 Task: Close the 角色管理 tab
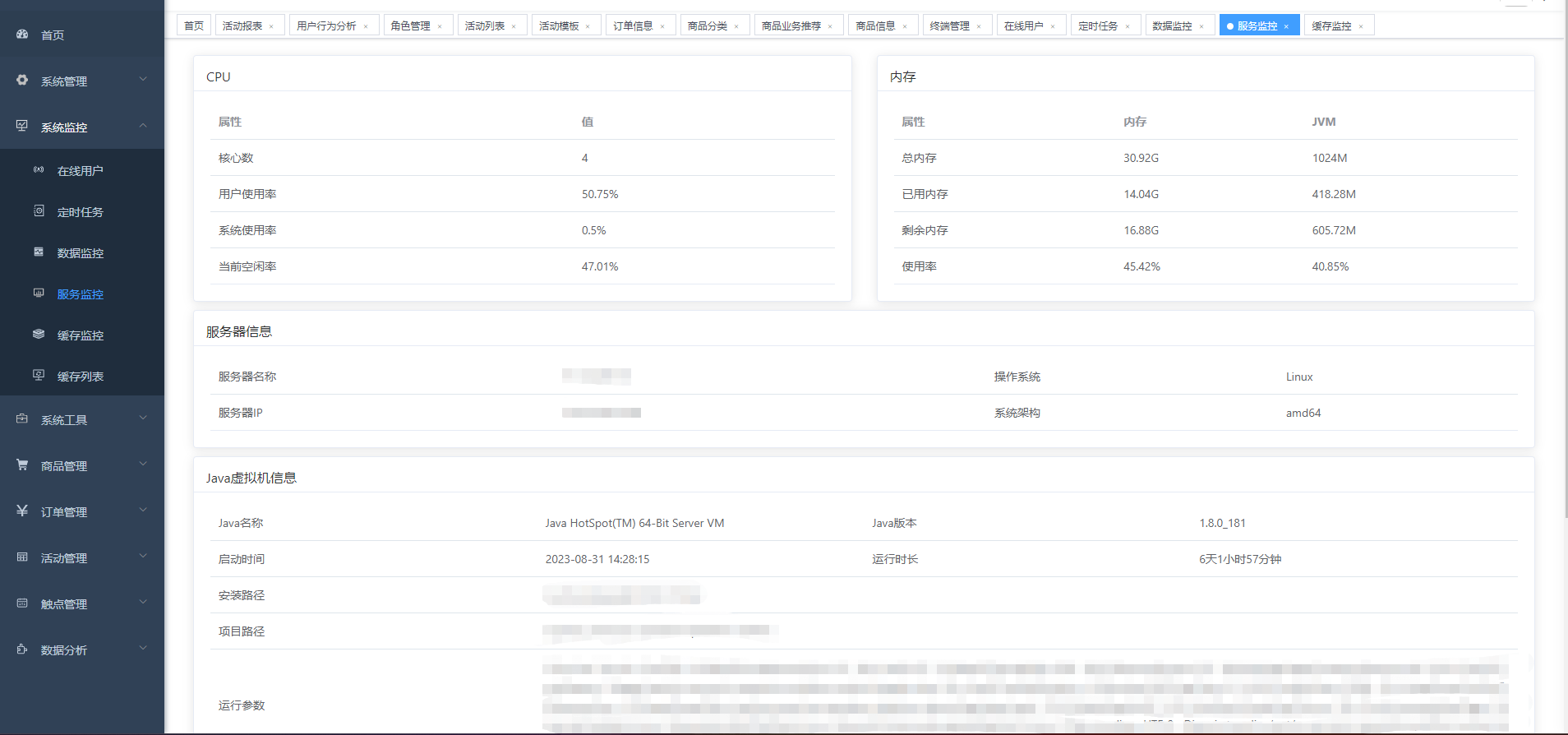click(440, 26)
